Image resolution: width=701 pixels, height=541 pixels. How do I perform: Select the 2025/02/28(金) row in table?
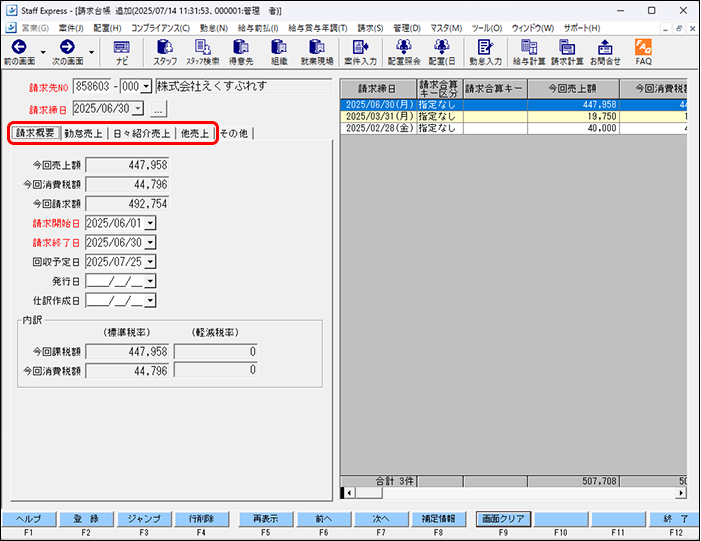(513, 128)
